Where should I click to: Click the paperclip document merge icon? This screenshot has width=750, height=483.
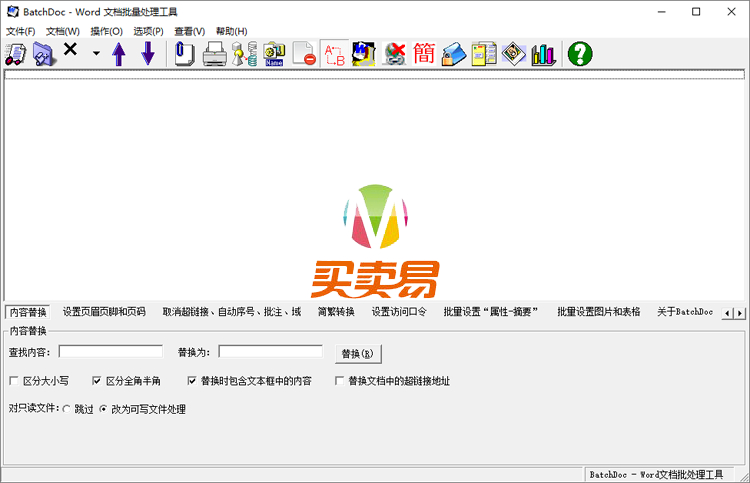(x=184, y=54)
